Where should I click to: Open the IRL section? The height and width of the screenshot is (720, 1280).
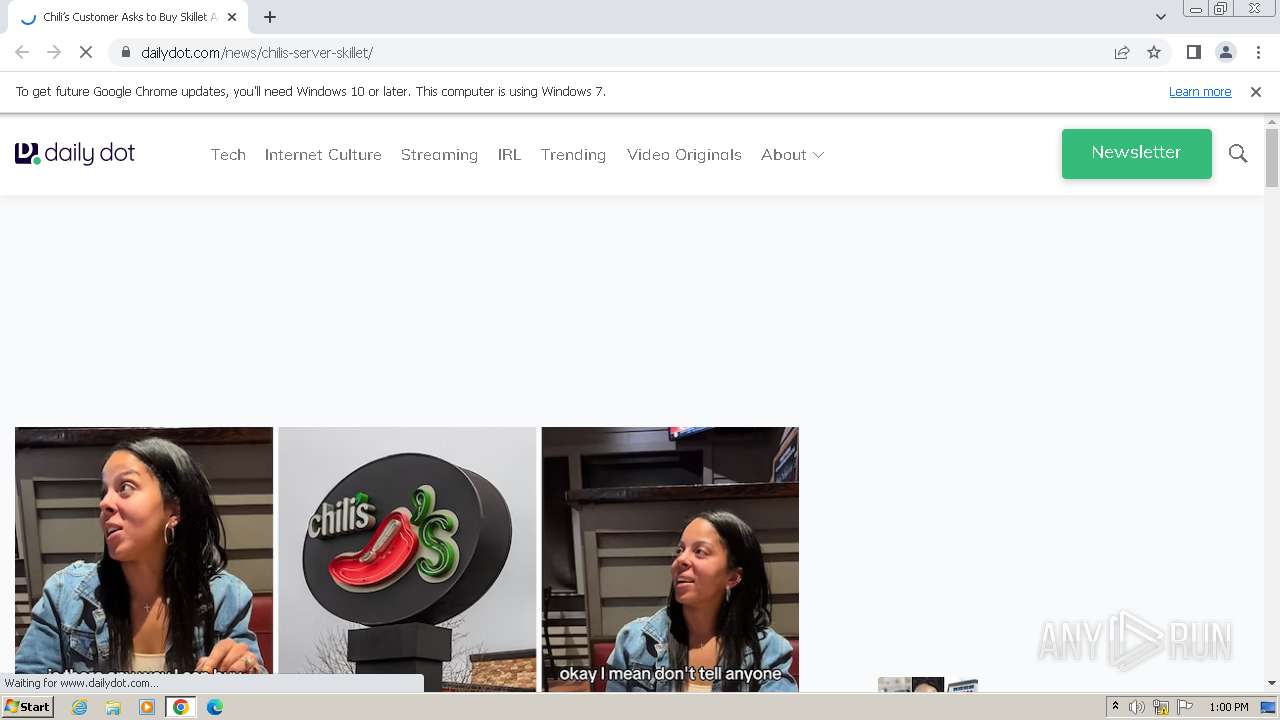[509, 155]
